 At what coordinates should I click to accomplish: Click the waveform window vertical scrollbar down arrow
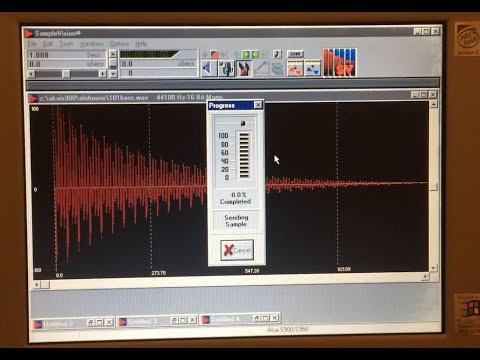click(x=433, y=268)
